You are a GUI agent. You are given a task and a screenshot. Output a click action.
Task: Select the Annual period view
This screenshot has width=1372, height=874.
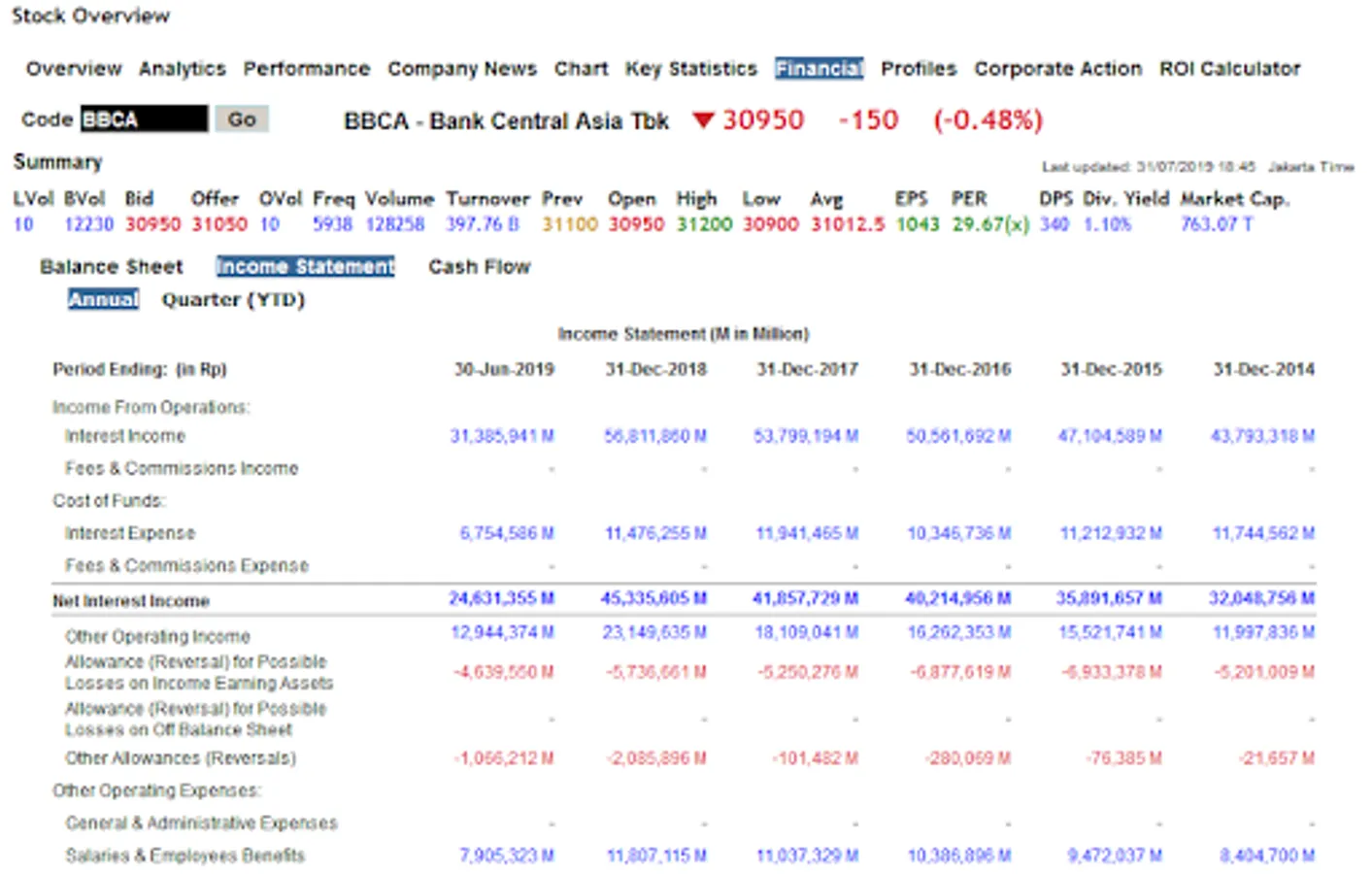pyautogui.click(x=104, y=300)
